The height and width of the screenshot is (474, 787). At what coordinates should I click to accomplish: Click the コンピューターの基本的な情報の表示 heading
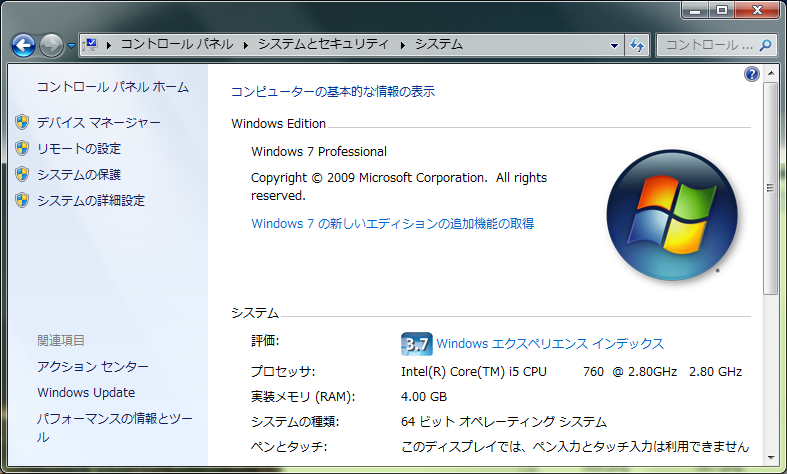[x=332, y=91]
